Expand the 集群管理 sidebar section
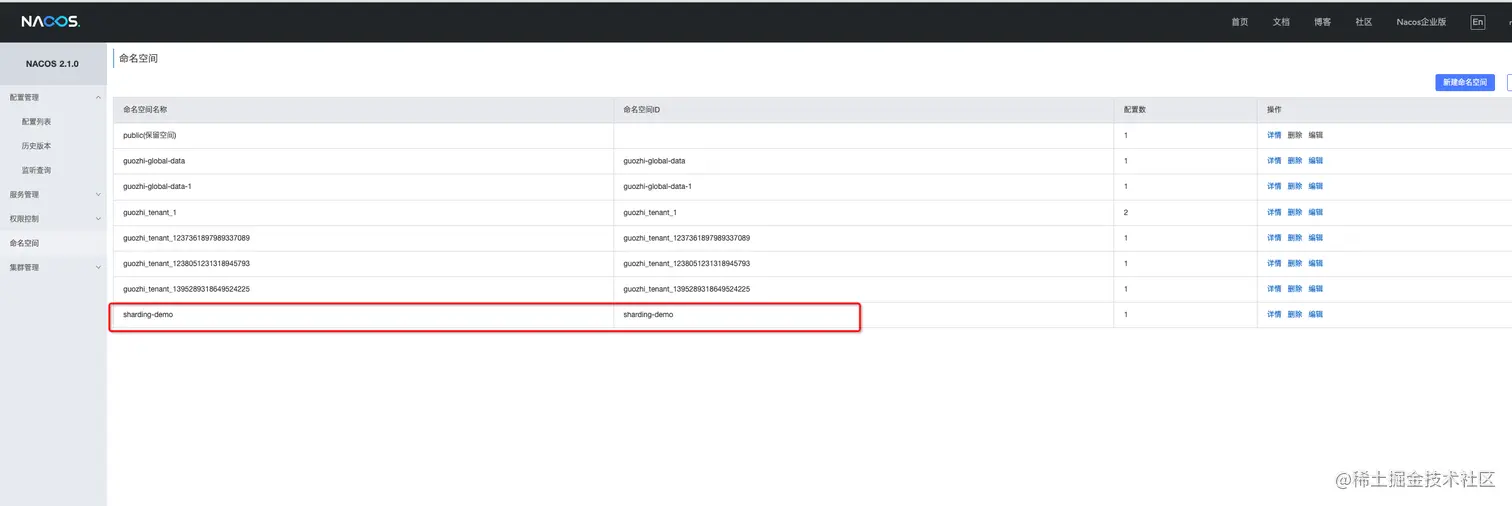 [x=53, y=267]
